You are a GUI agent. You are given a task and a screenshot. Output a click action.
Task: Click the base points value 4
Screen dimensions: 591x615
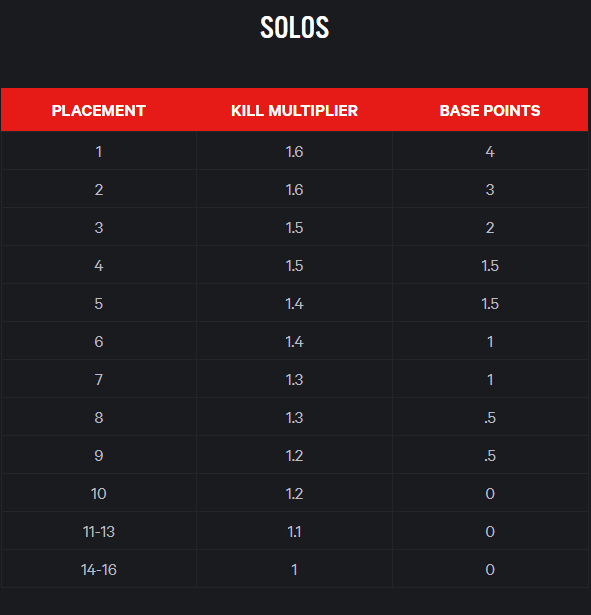(x=490, y=151)
